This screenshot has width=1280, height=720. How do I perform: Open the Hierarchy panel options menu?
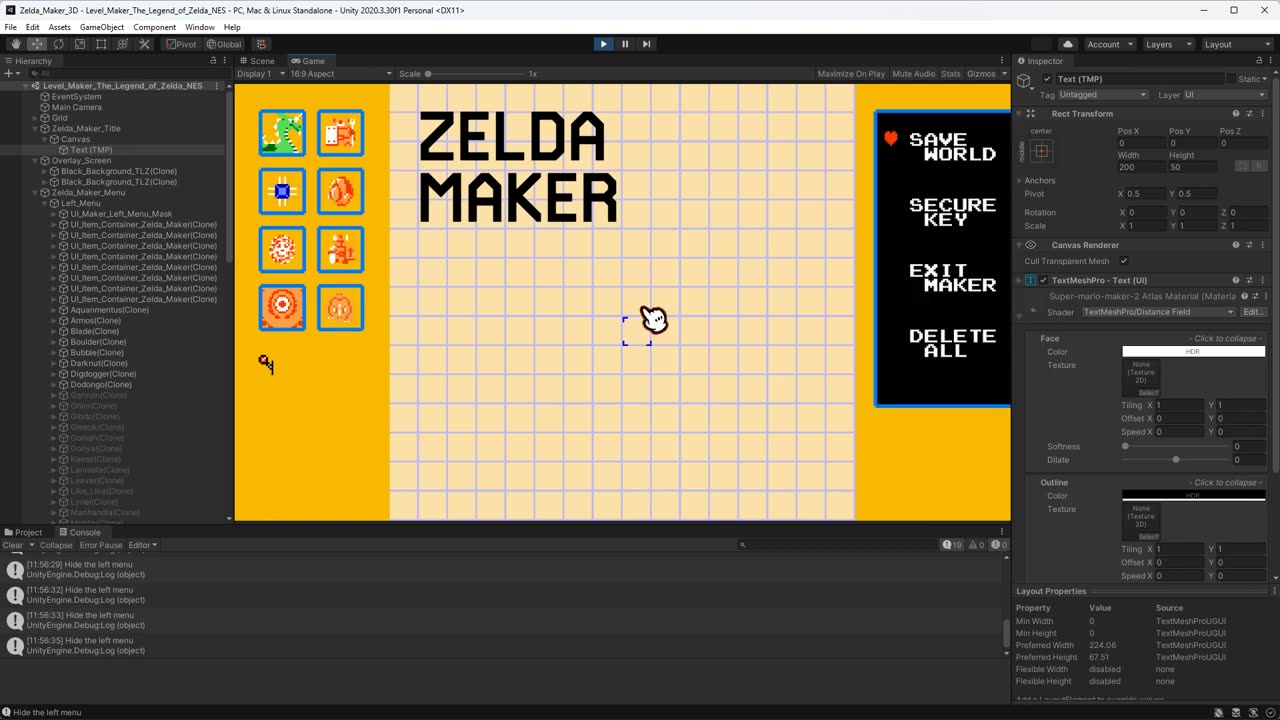tap(225, 61)
